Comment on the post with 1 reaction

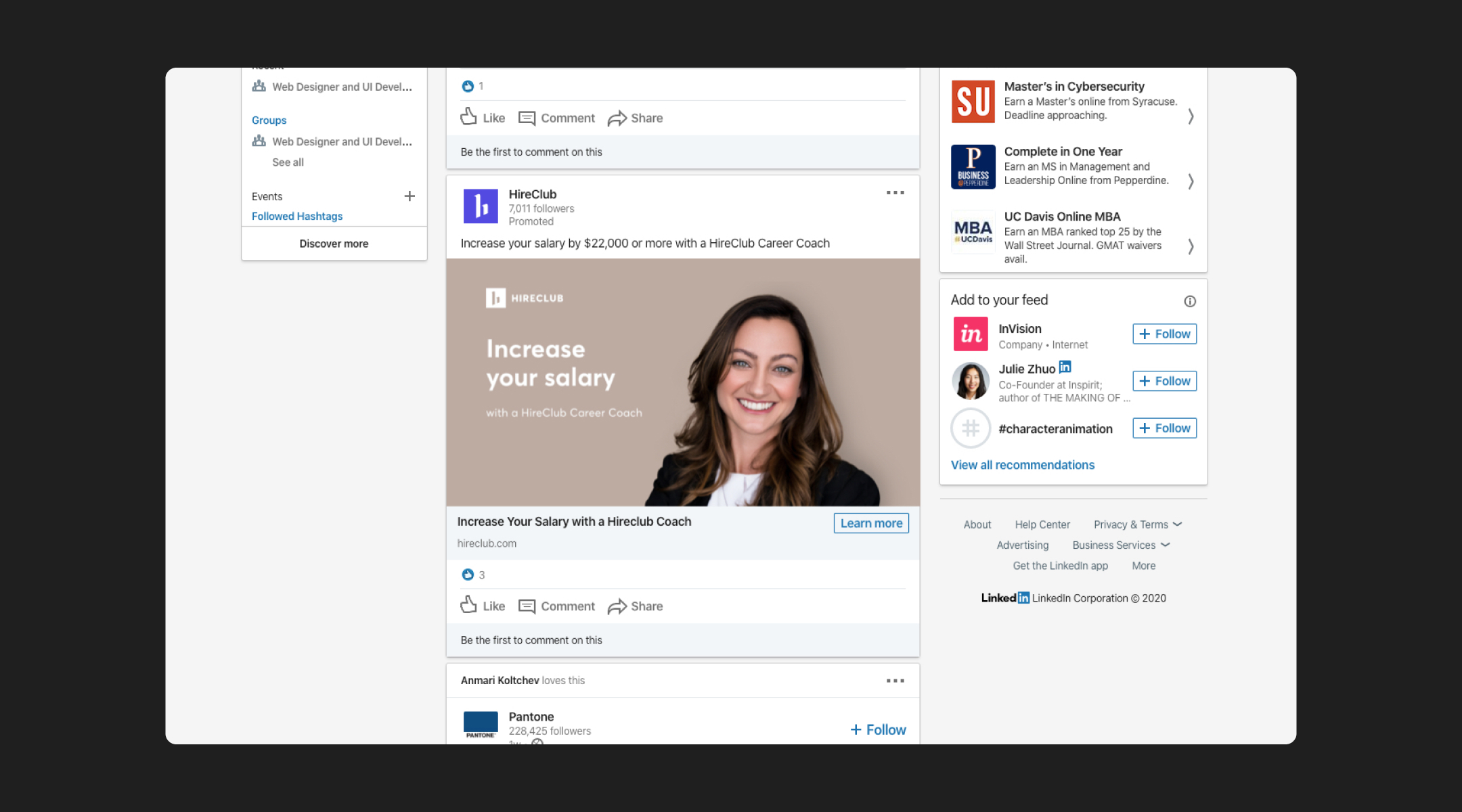(556, 118)
